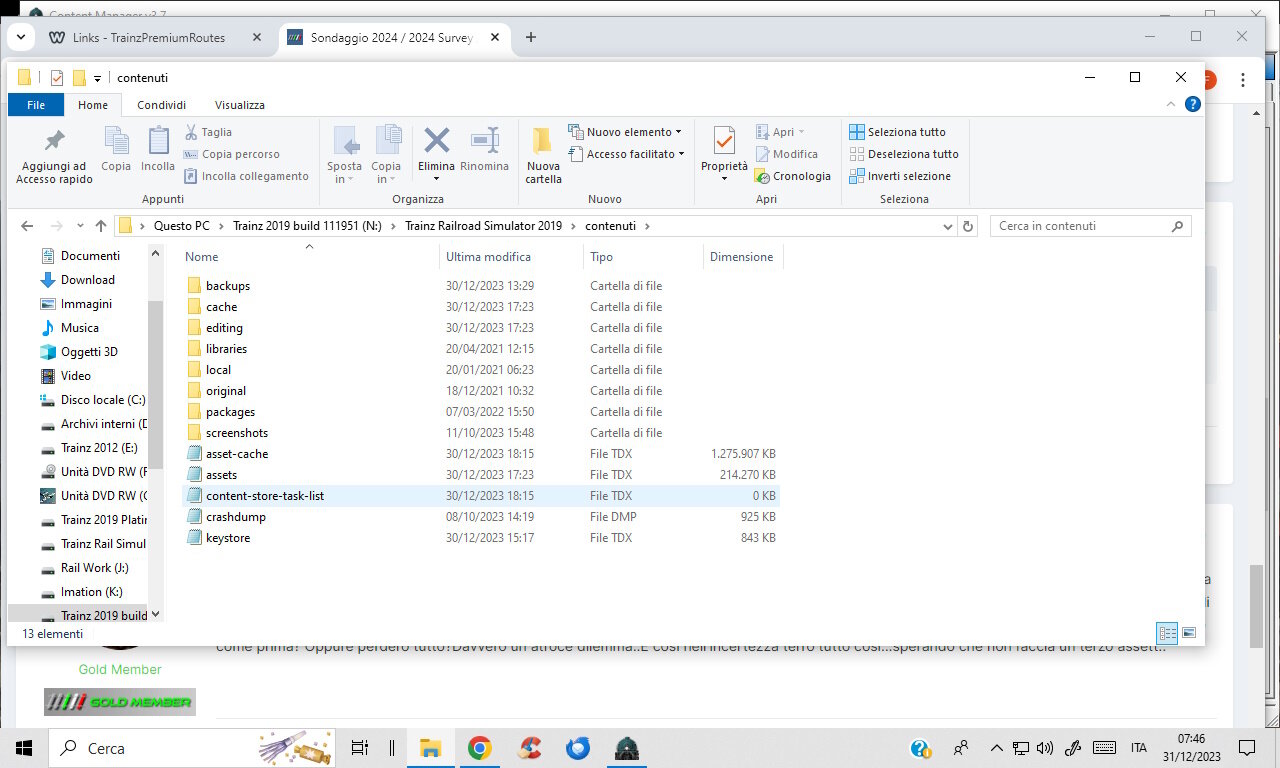
Task: Switch to the Condividi ribbon tab
Action: (161, 104)
